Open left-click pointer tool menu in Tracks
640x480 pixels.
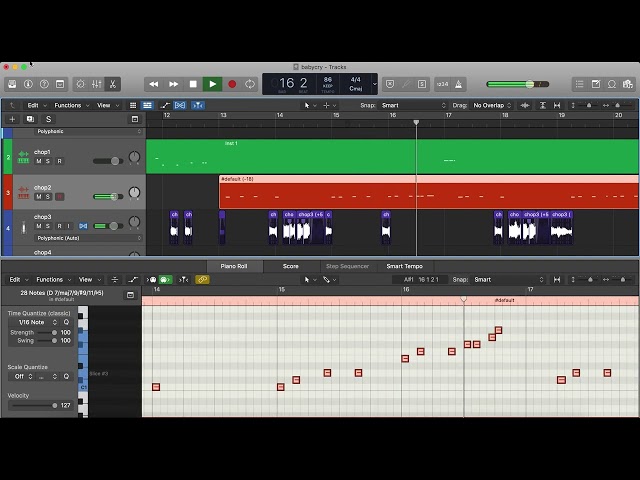pyautogui.click(x=310, y=105)
